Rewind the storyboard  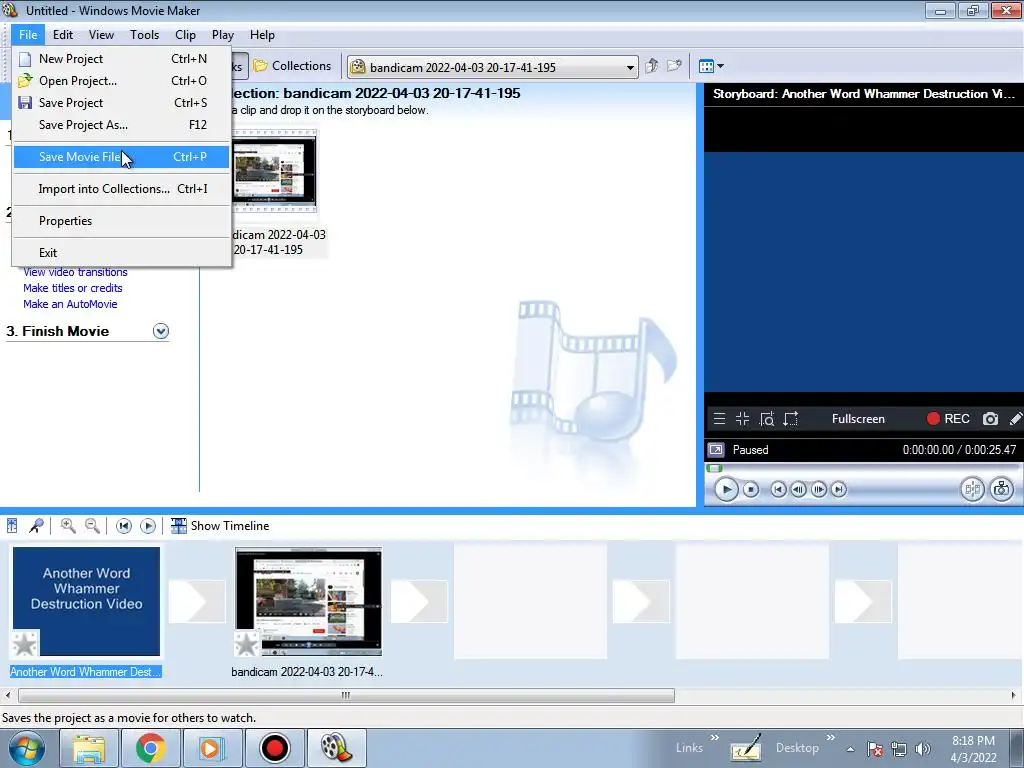(123, 526)
